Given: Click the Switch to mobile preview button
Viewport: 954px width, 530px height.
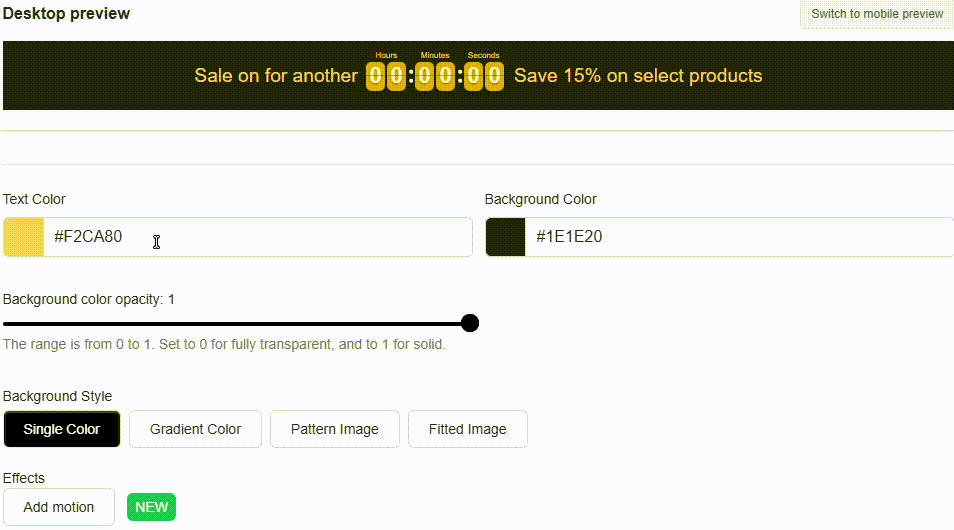Looking at the screenshot, I should pyautogui.click(x=877, y=14).
